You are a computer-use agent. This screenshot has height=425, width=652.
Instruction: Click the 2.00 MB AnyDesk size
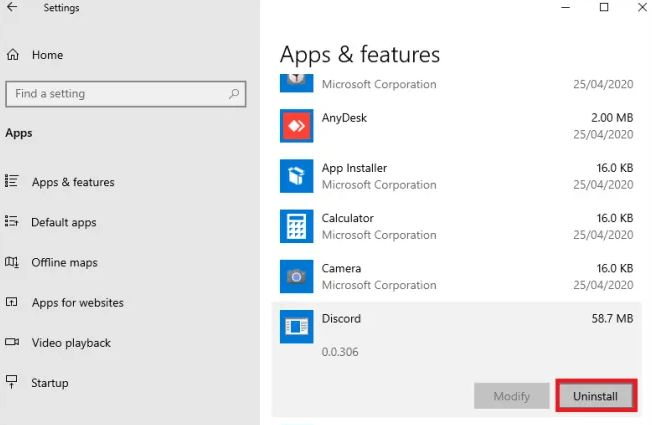point(612,118)
